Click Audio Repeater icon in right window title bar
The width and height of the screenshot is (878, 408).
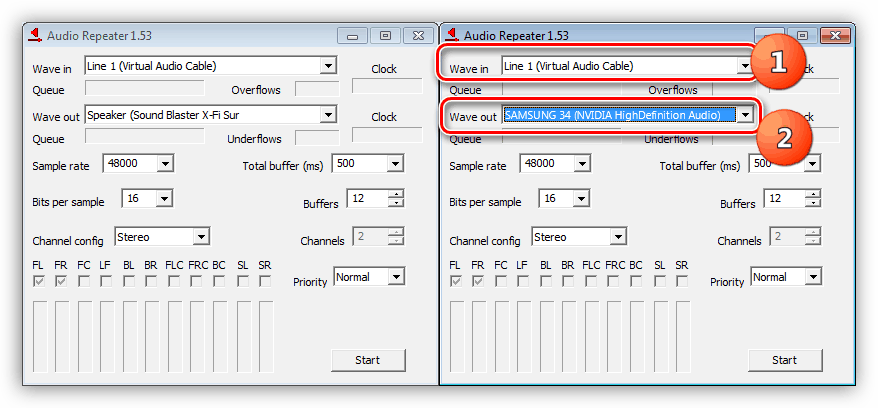pos(453,35)
